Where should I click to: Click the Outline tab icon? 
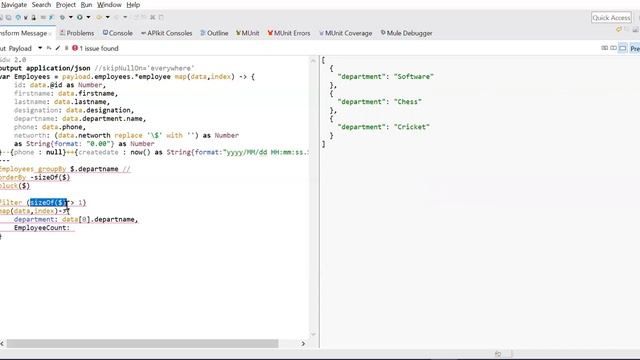tap(203, 33)
